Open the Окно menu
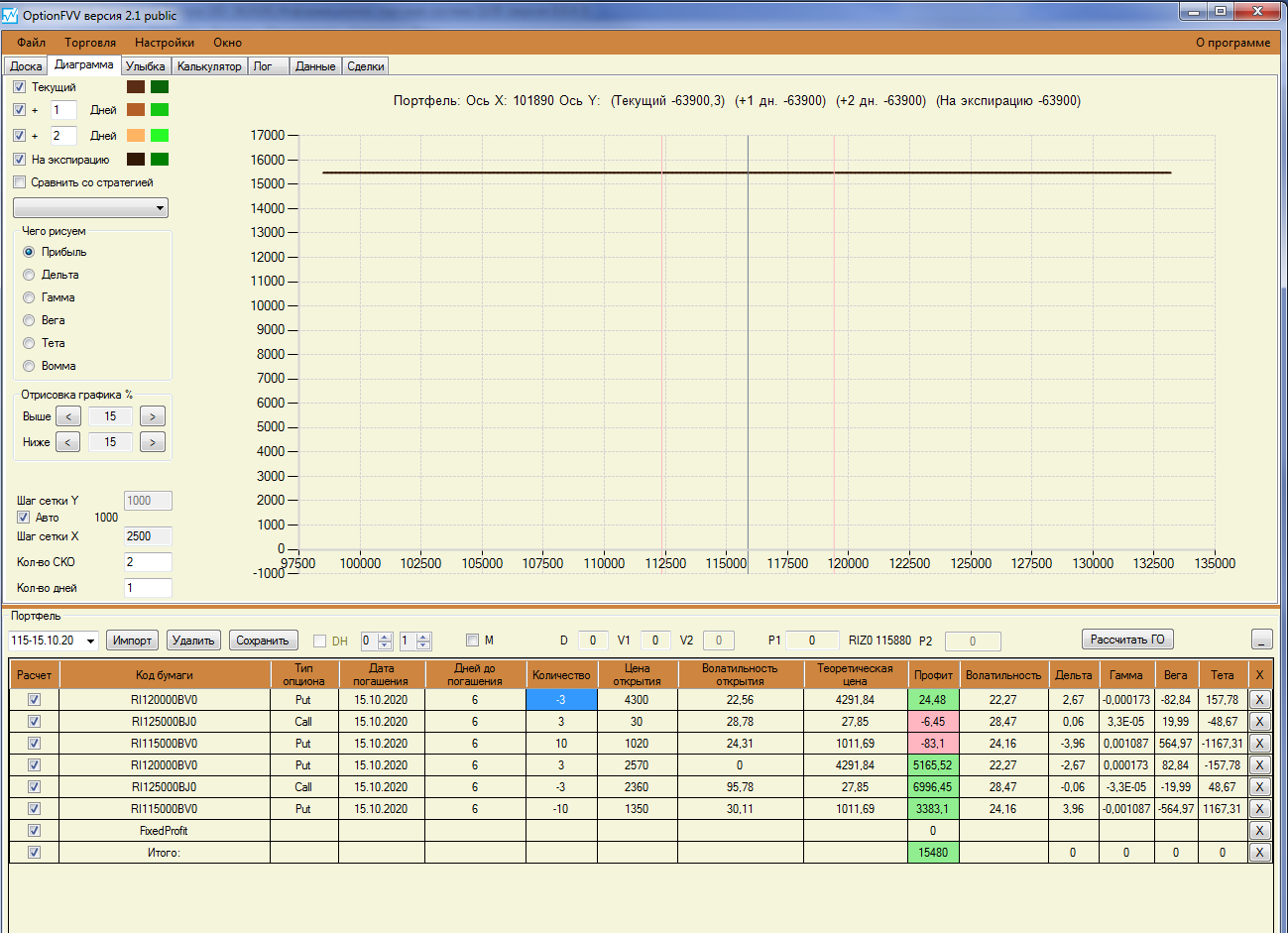 (227, 43)
